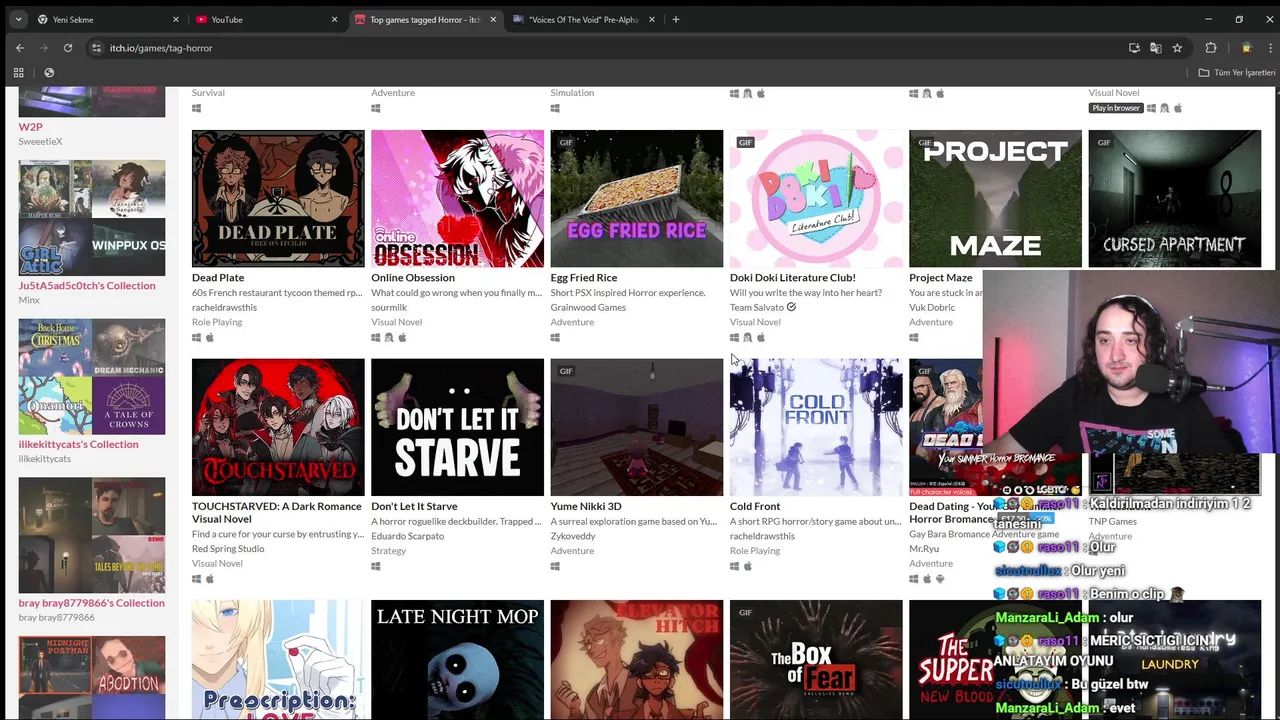This screenshot has height=720, width=1280.
Task: Open the Egg Fried Rice cover image
Action: (x=636, y=198)
